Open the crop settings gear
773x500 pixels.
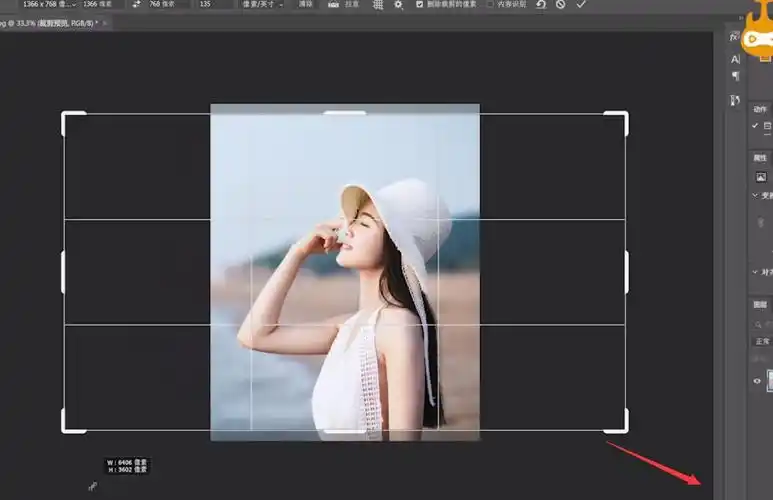tap(397, 5)
